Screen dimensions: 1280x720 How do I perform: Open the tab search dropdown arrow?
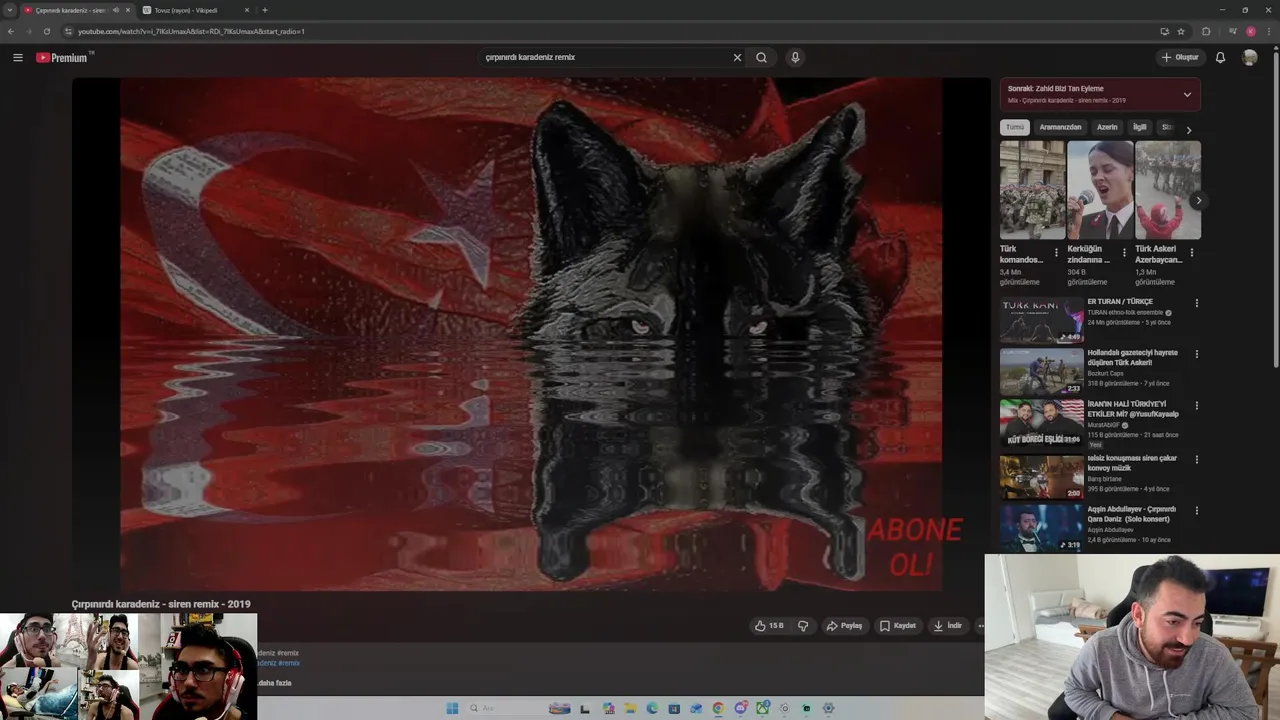pyautogui.click(x=9, y=10)
